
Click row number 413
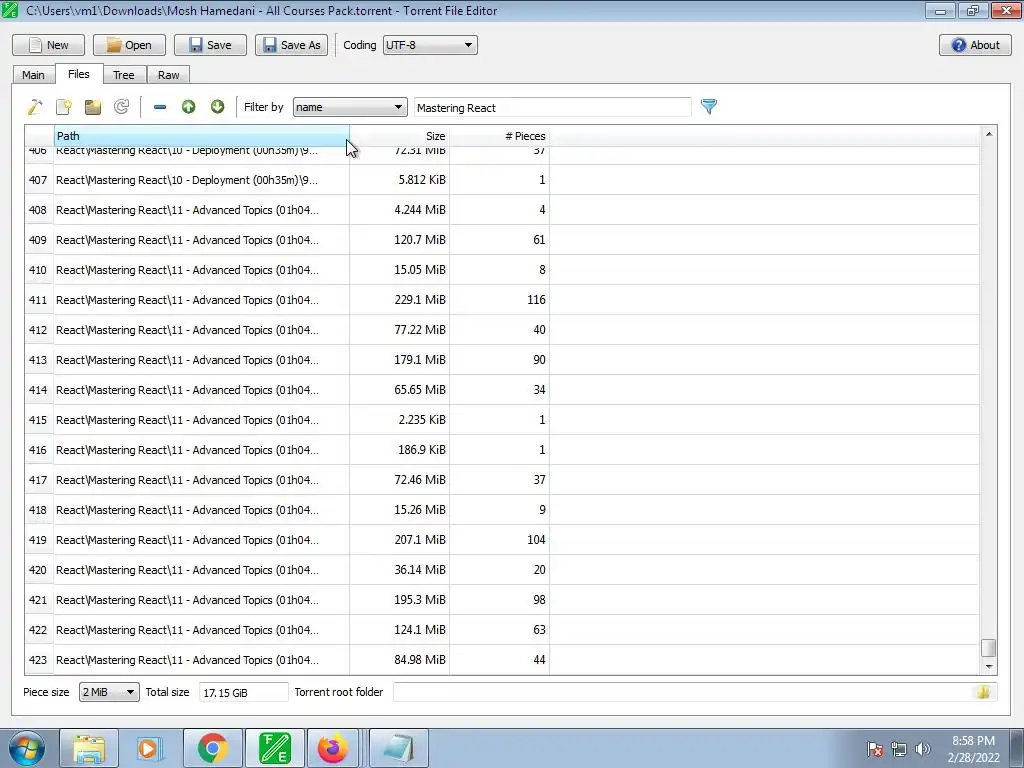tap(39, 360)
